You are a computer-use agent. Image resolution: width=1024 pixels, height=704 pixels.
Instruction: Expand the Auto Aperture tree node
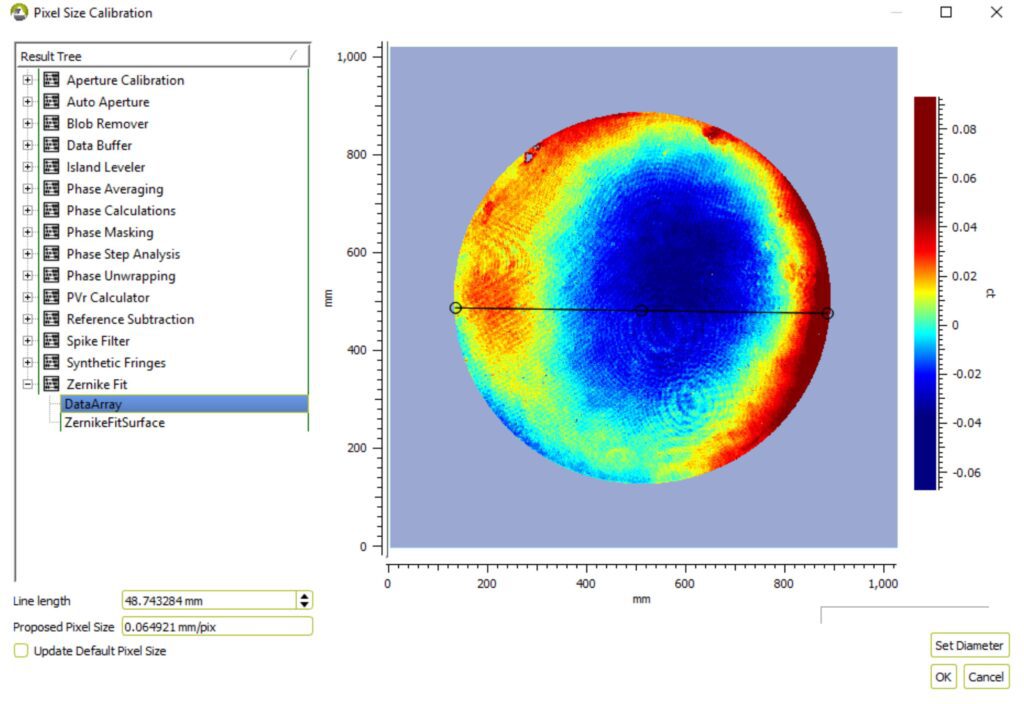(27, 102)
